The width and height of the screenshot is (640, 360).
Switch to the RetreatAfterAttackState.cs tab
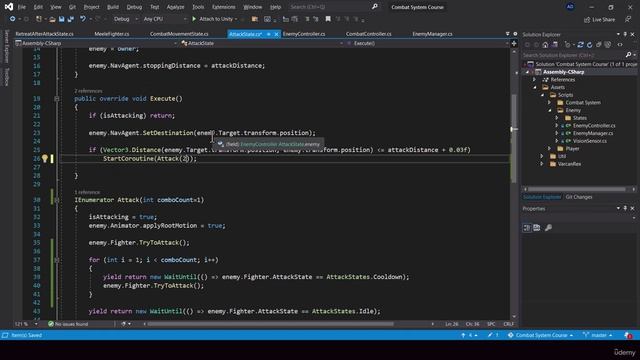point(44,34)
